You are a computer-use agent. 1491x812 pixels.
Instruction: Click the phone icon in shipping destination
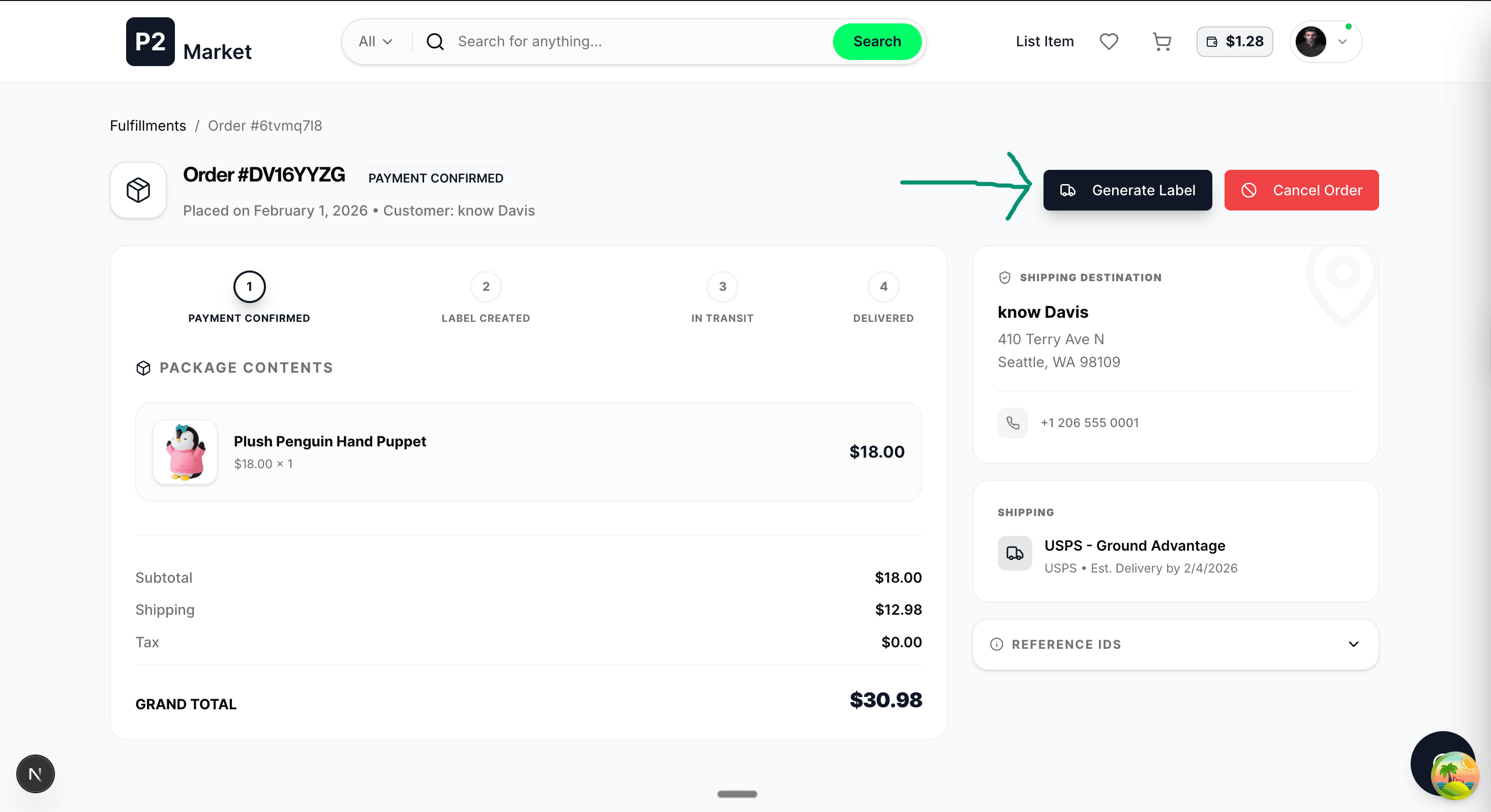pyautogui.click(x=1013, y=423)
